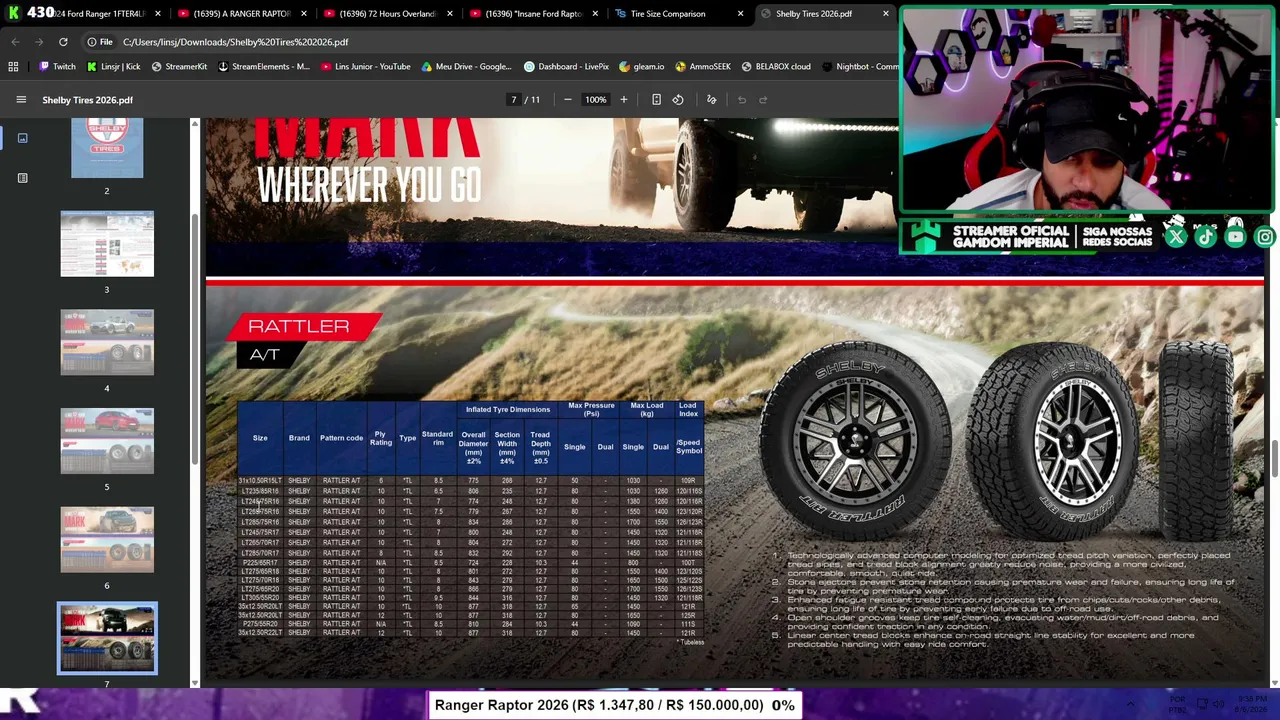The width and height of the screenshot is (1280, 720).
Task: Open the PDF viewer sidebar menu
Action: [21, 100]
